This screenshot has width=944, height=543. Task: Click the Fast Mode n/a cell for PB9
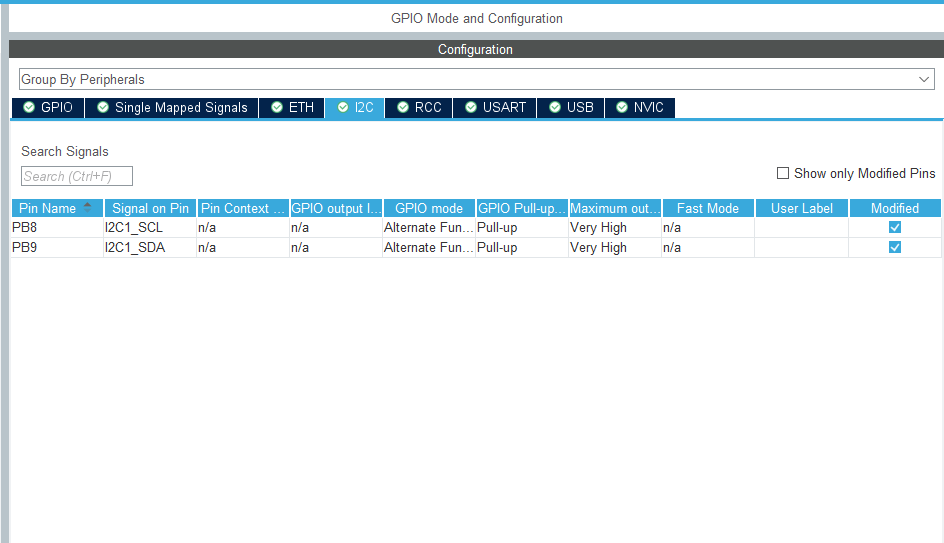(x=708, y=247)
